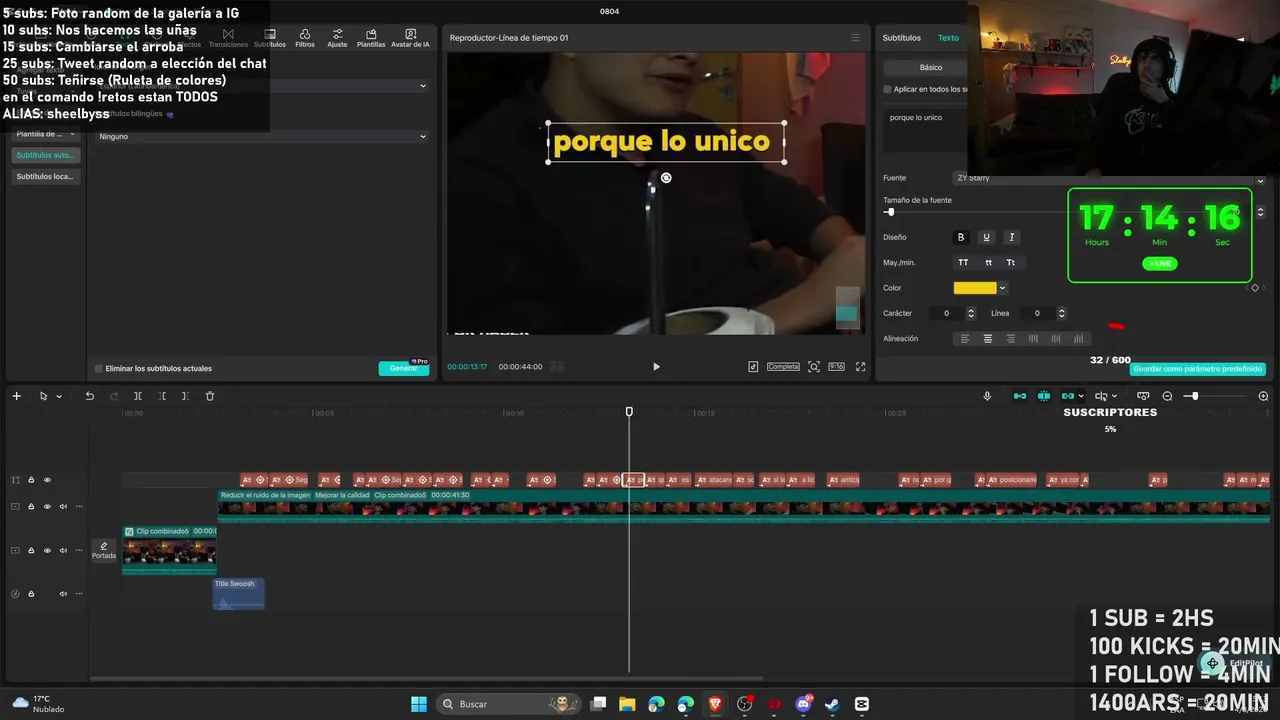This screenshot has height=720, width=1280.
Task: Click the 9:16 aspect ratio button
Action: (836, 367)
